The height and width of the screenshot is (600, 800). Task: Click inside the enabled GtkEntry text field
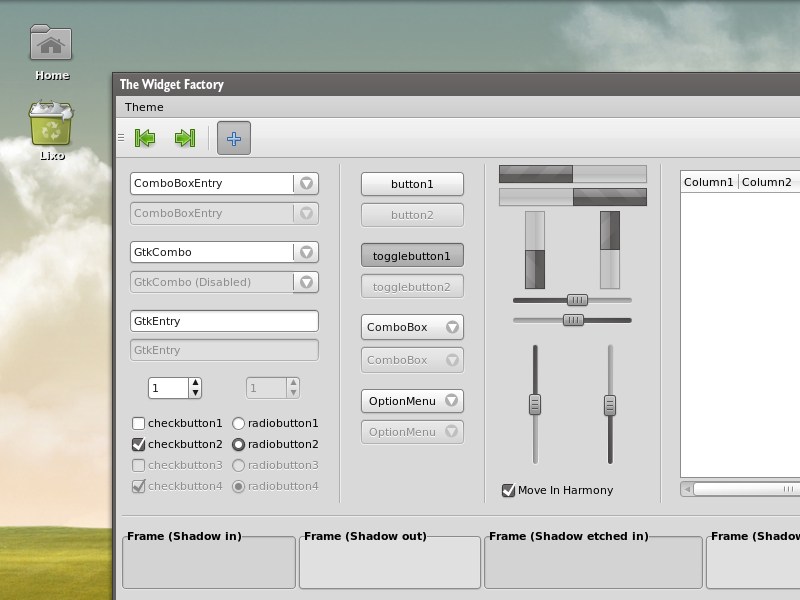(x=224, y=321)
